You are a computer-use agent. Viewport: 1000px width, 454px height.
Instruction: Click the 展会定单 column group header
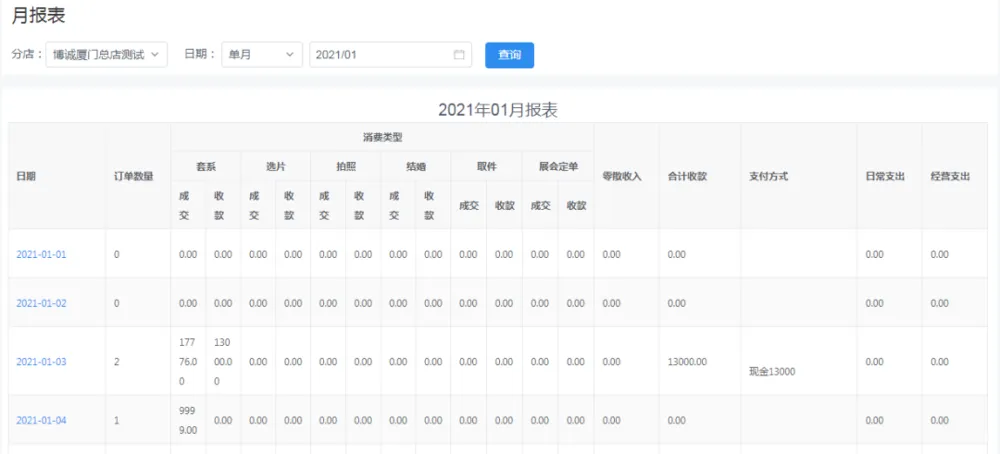tap(557, 166)
